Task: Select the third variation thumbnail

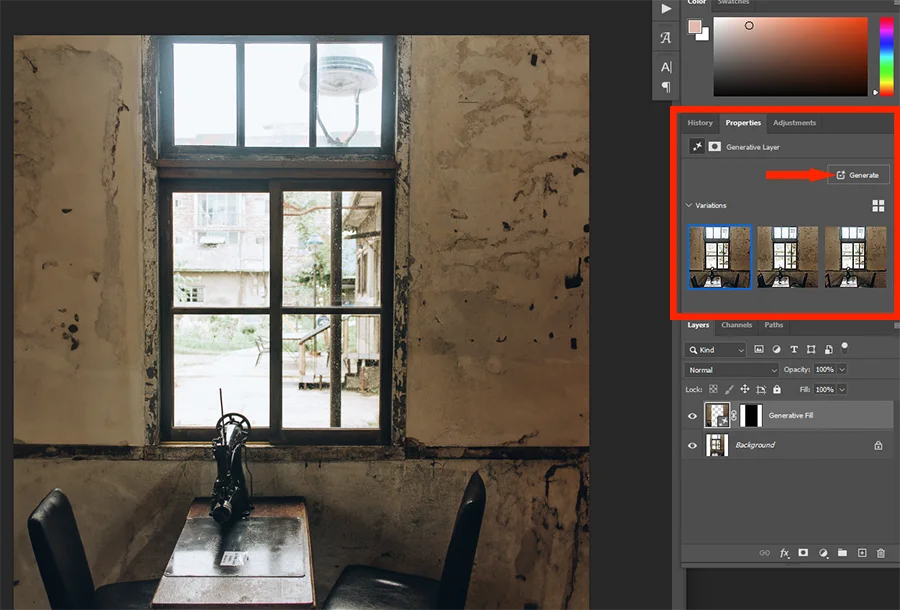Action: (855, 257)
